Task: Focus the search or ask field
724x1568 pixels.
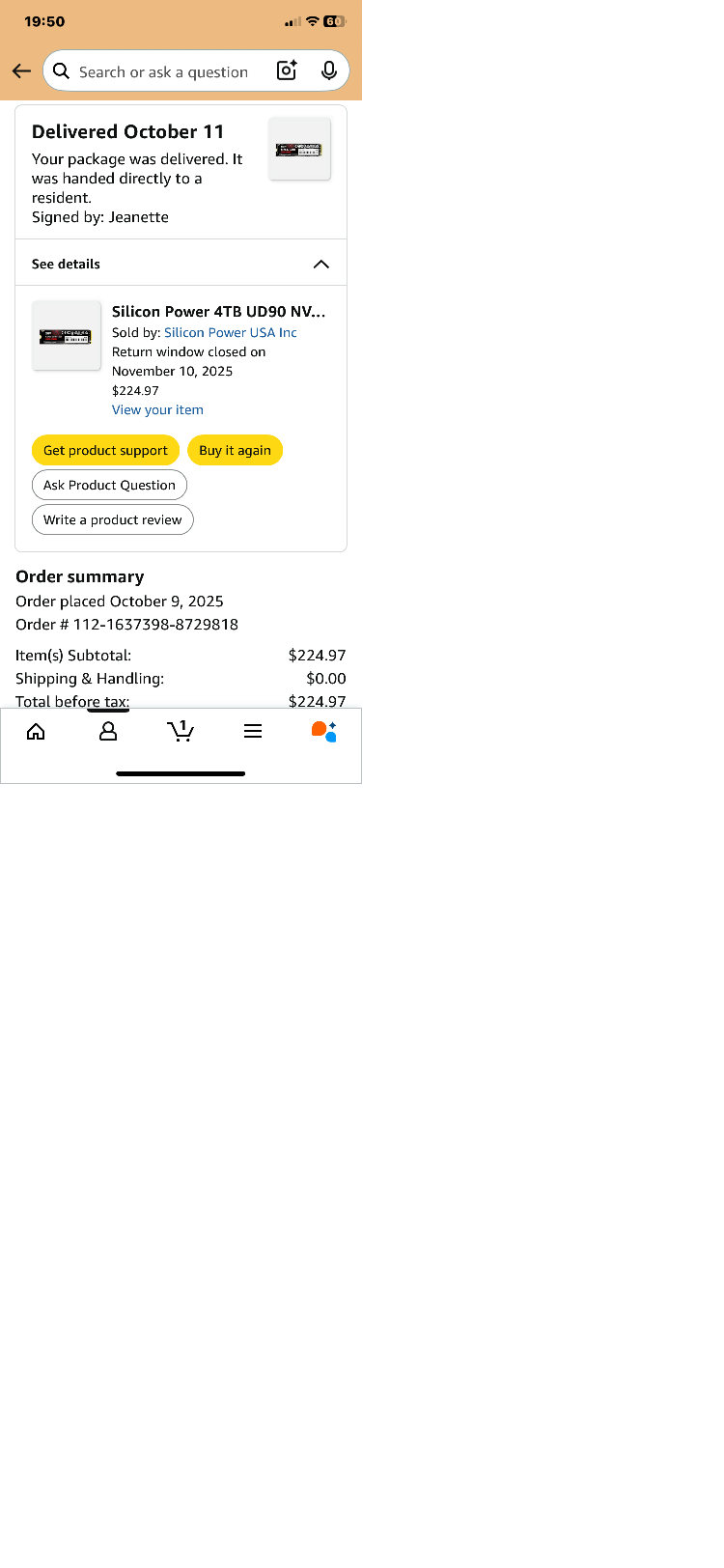Action: click(164, 71)
